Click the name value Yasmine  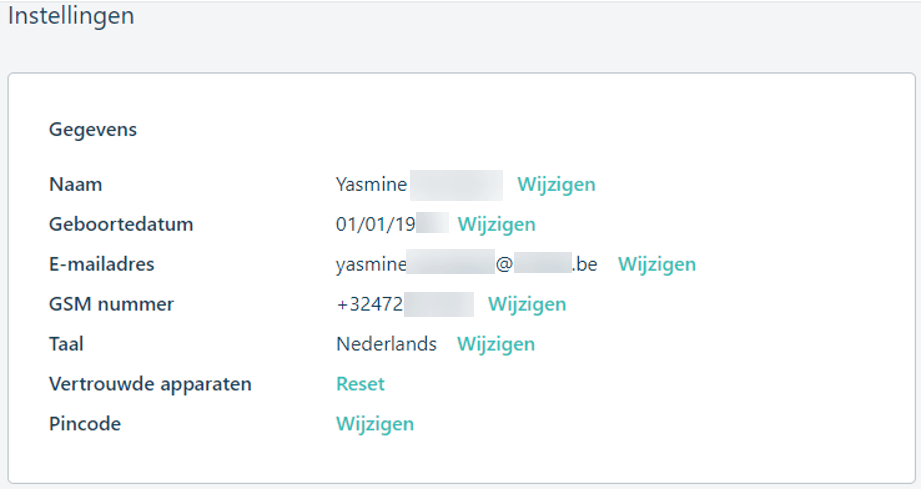point(371,184)
